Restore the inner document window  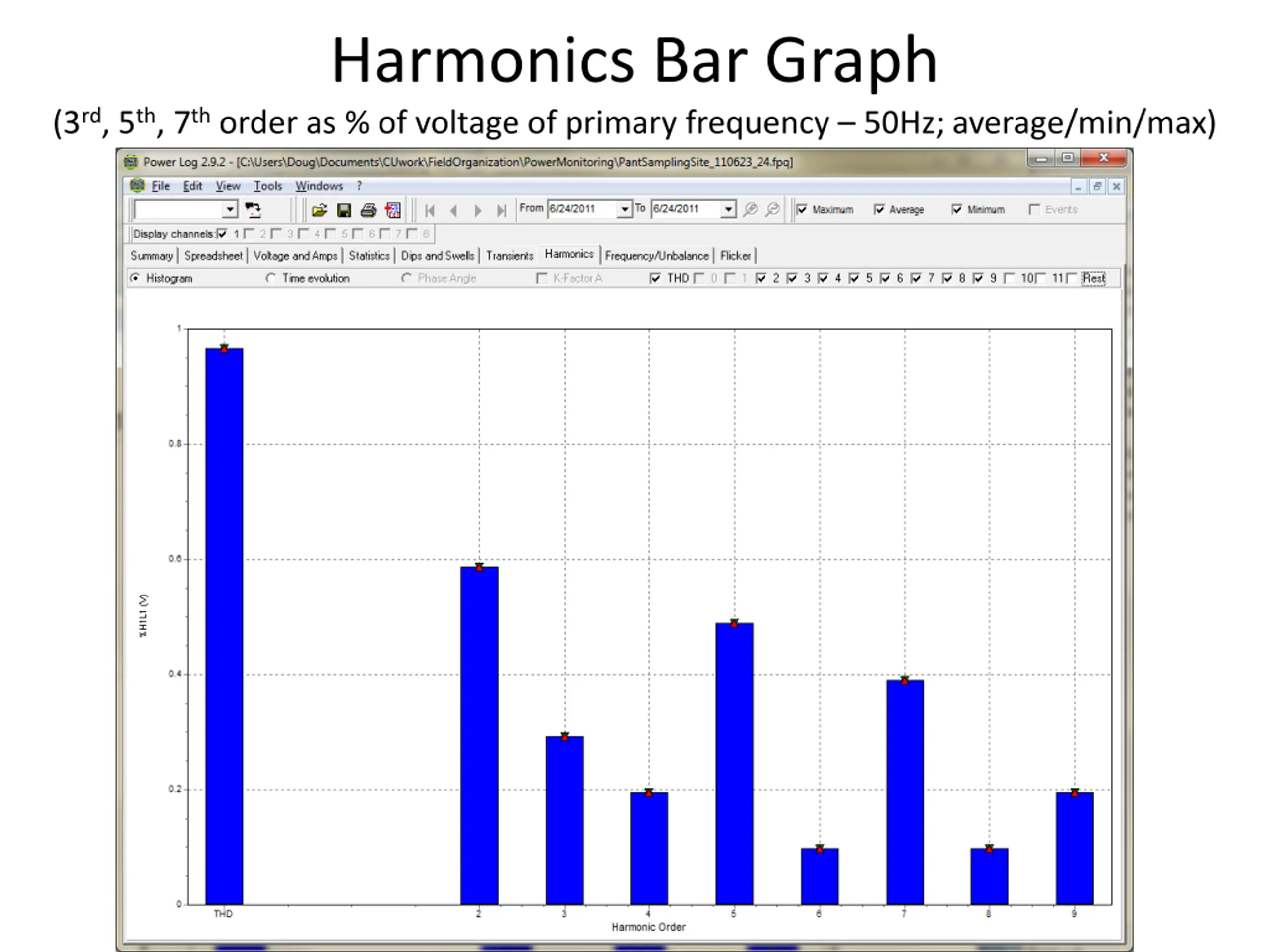(1097, 186)
